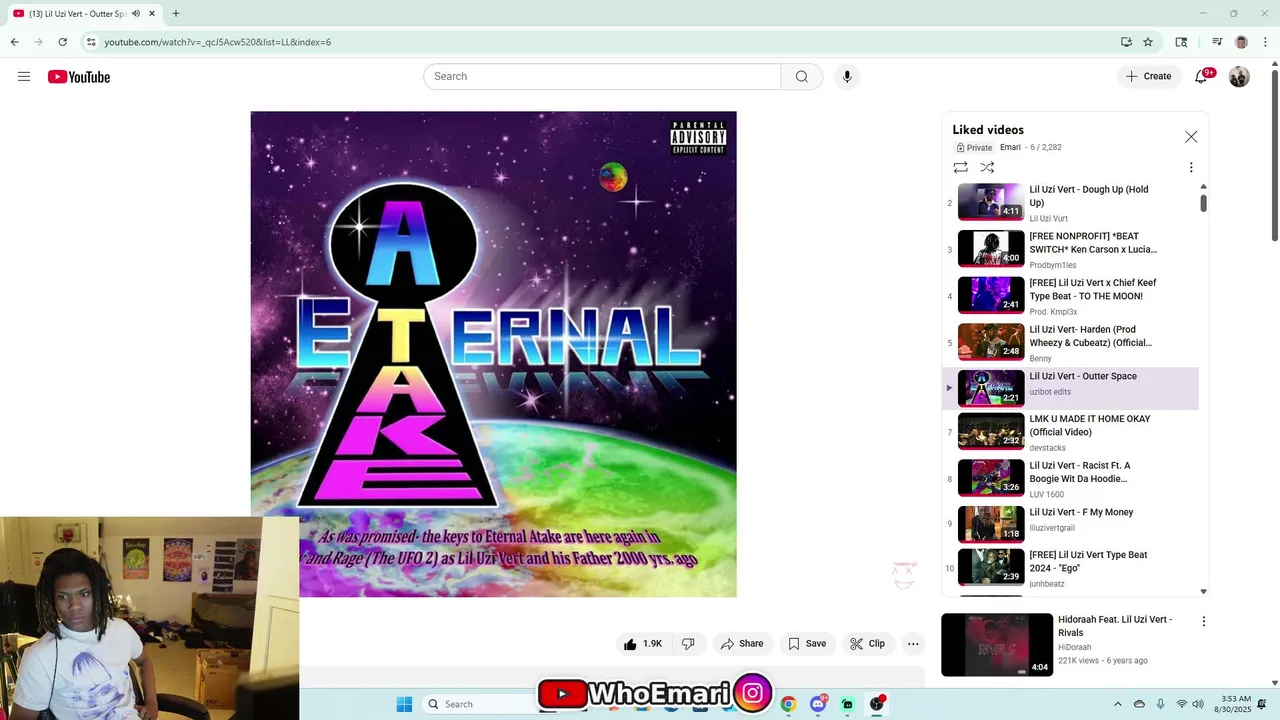Mute the tab's audio speaker icon

136,14
